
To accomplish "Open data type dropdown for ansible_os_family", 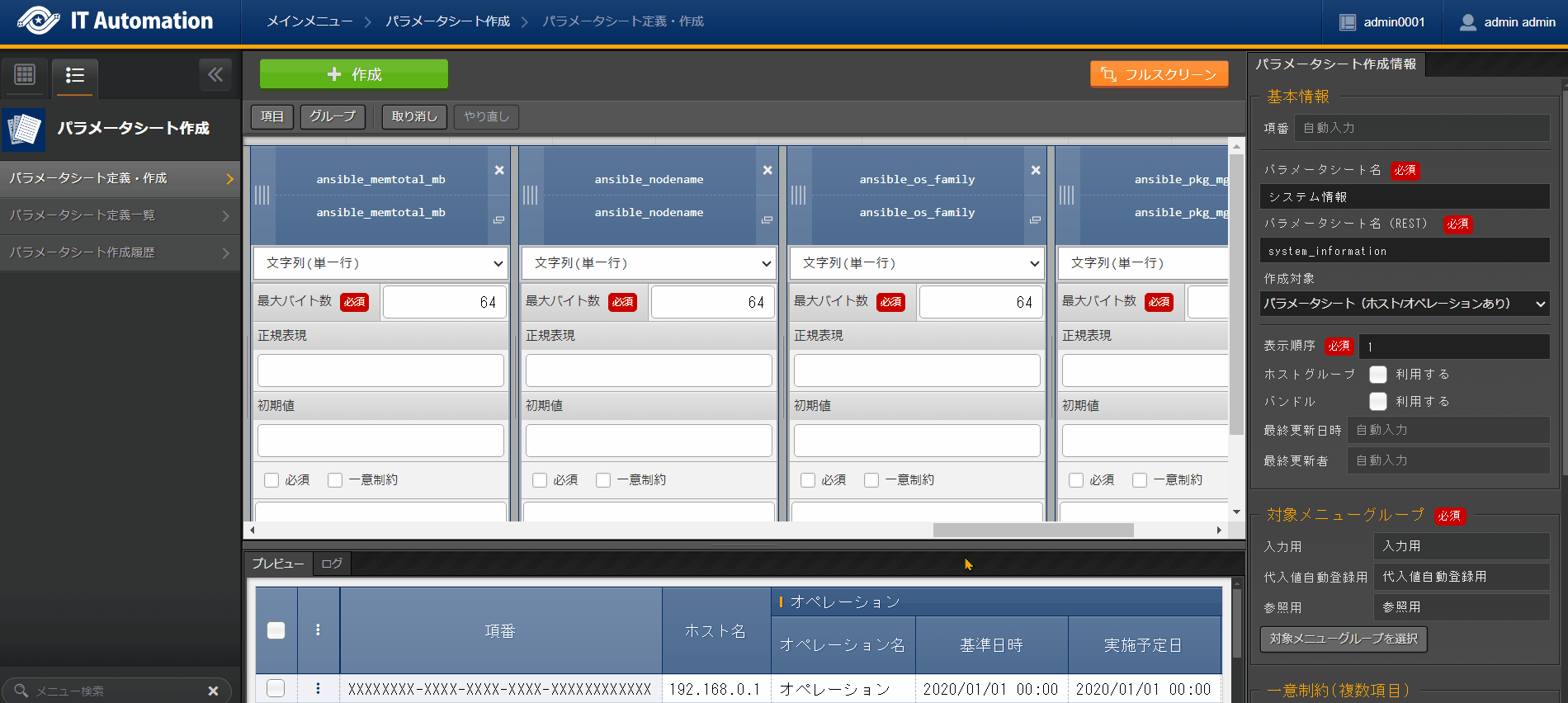I will tap(917, 263).
